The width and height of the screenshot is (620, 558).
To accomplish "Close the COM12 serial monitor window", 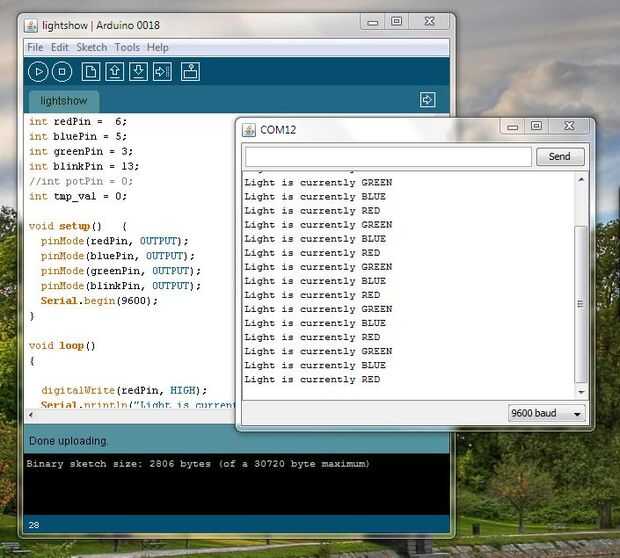I will [569, 127].
